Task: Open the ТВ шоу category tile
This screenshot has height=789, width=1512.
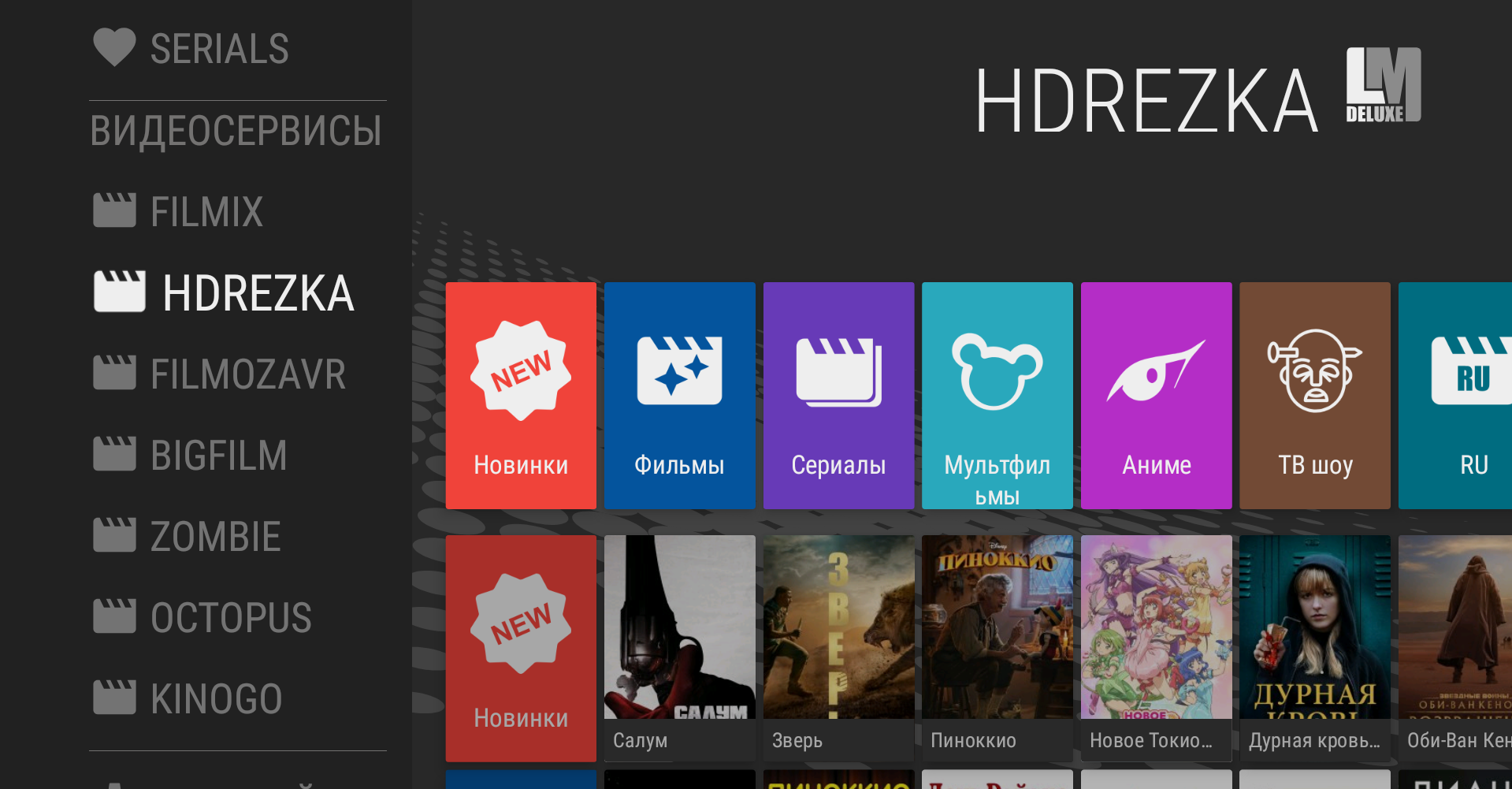Action: [1315, 396]
